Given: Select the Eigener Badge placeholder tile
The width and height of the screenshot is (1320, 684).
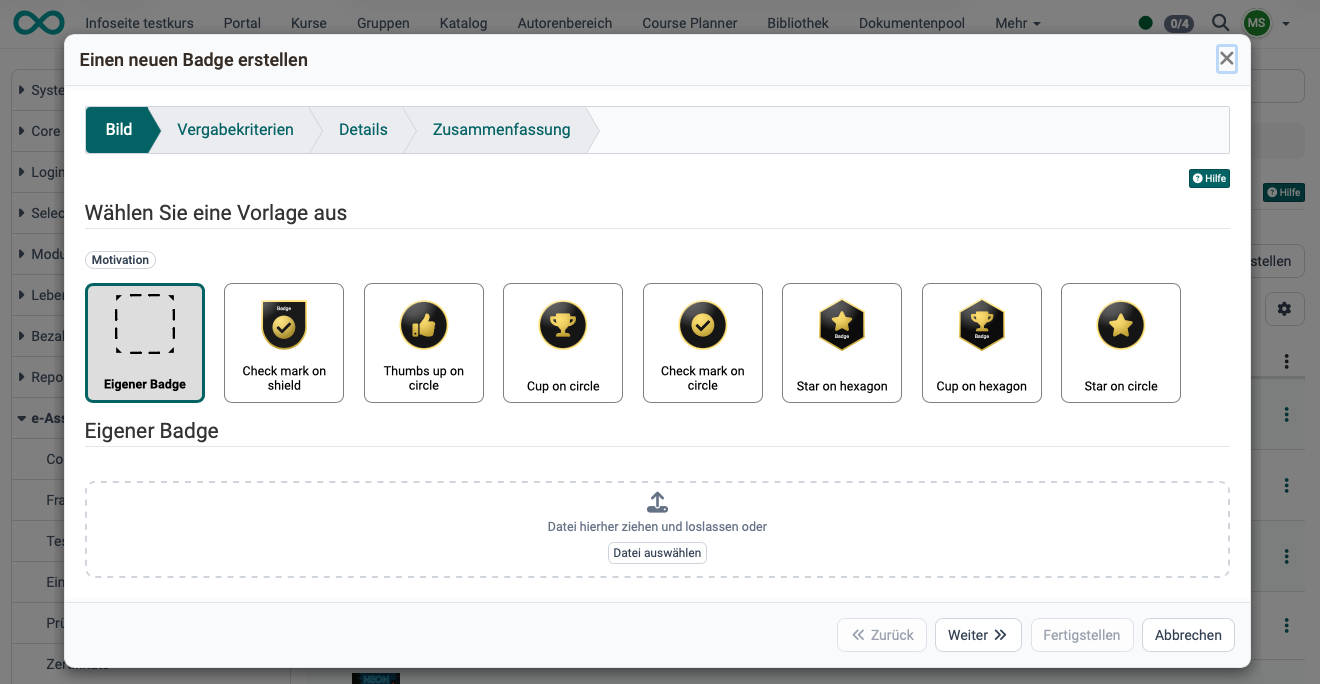Looking at the screenshot, I should click(x=145, y=343).
